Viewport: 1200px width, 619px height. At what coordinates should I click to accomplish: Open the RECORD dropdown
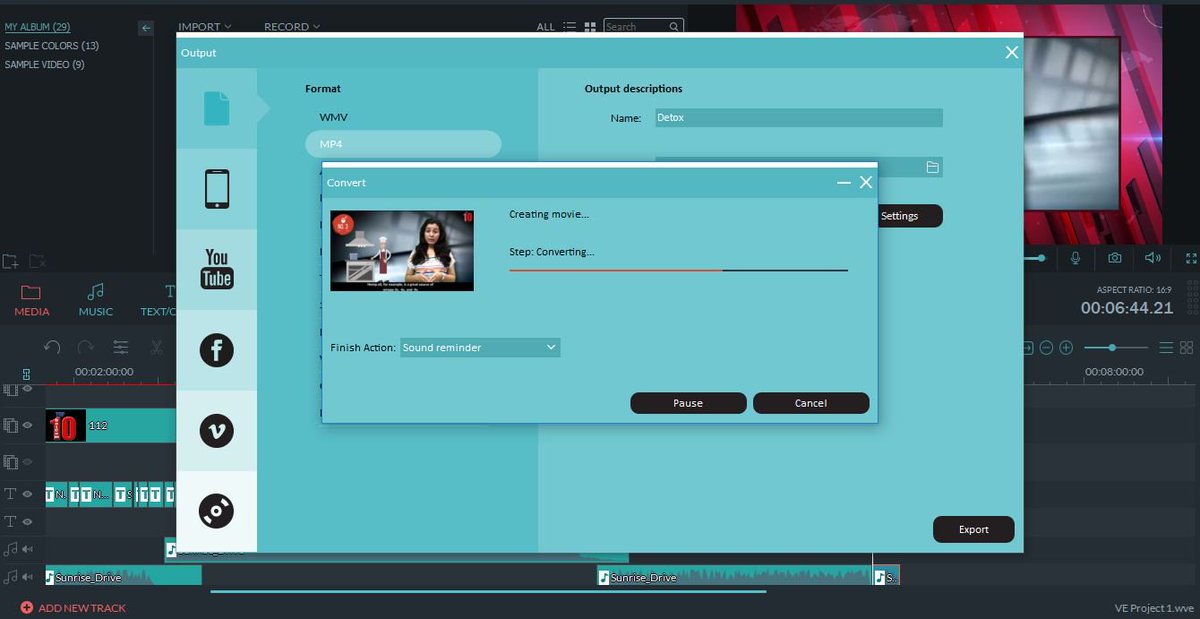pos(292,27)
